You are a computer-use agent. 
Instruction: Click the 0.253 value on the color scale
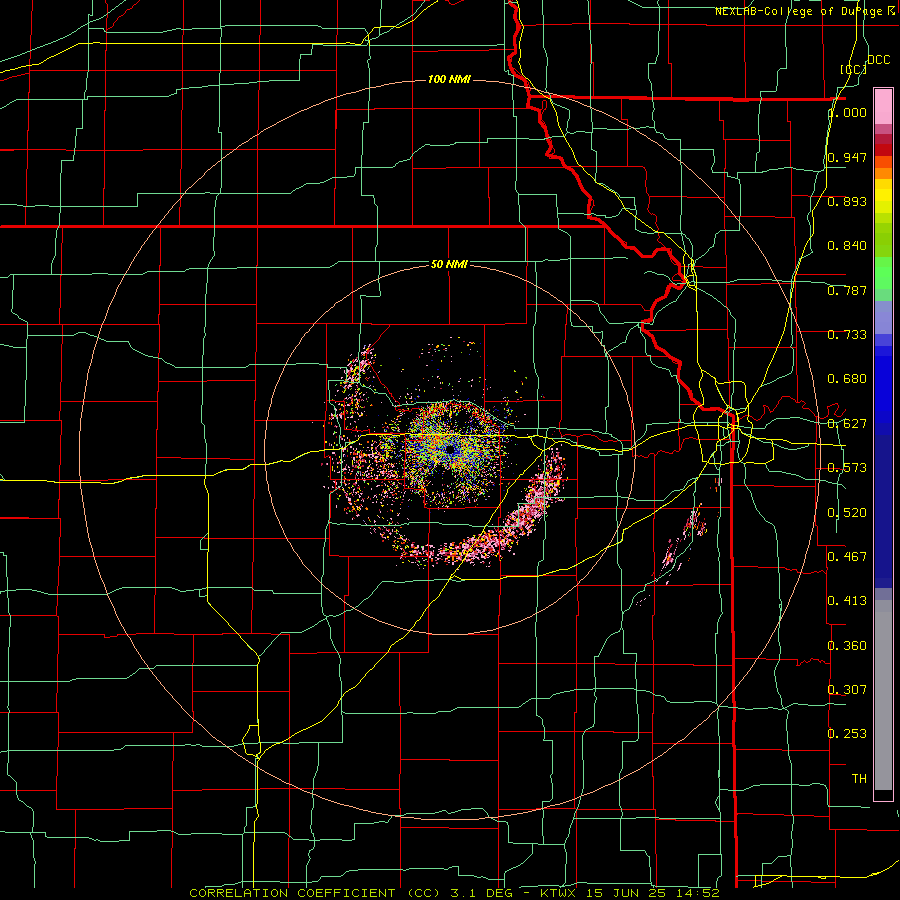pos(847,734)
